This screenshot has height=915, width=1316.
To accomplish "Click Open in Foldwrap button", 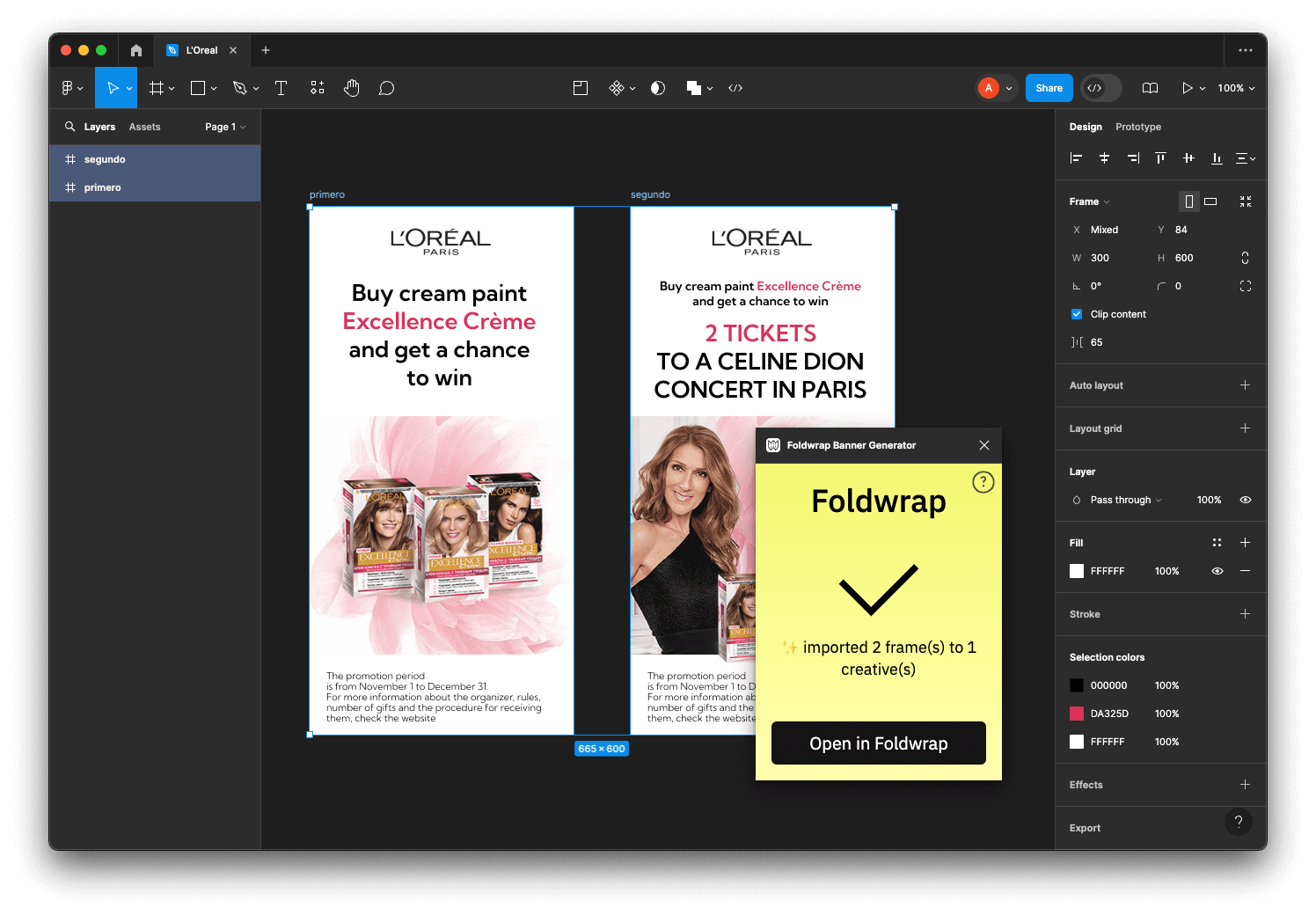I will [x=879, y=743].
